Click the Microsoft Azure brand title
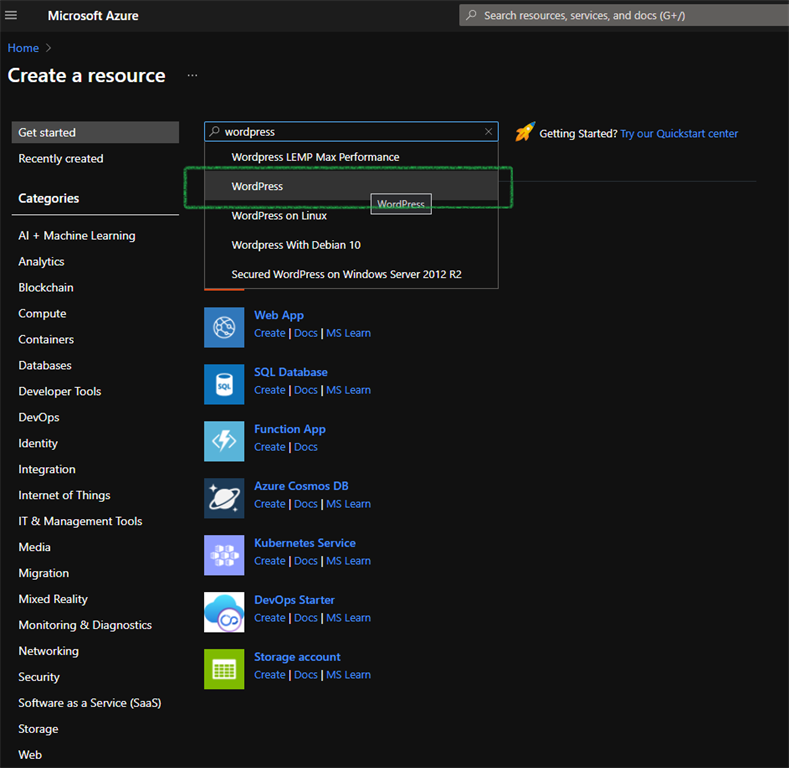This screenshot has width=789, height=768. click(93, 16)
